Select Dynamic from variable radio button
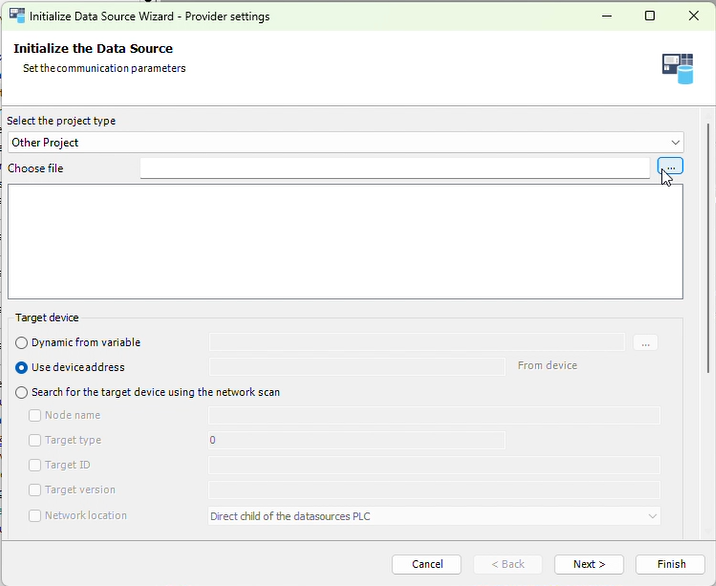Image resolution: width=716 pixels, height=586 pixels. 21,343
